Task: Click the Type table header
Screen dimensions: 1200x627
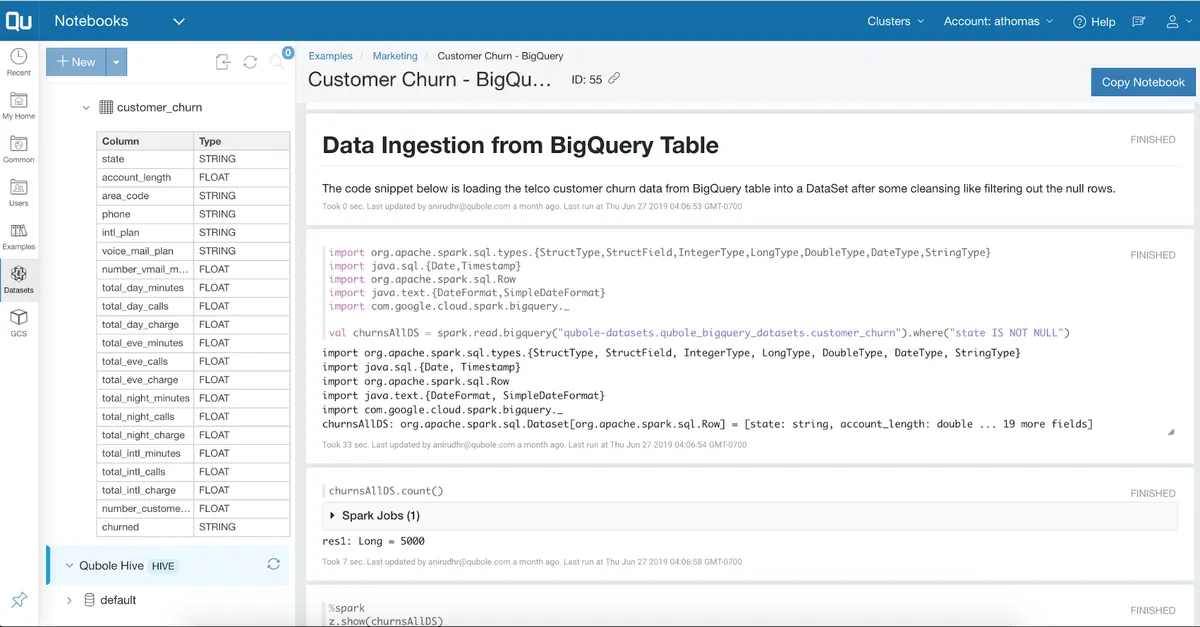Action: coord(242,141)
